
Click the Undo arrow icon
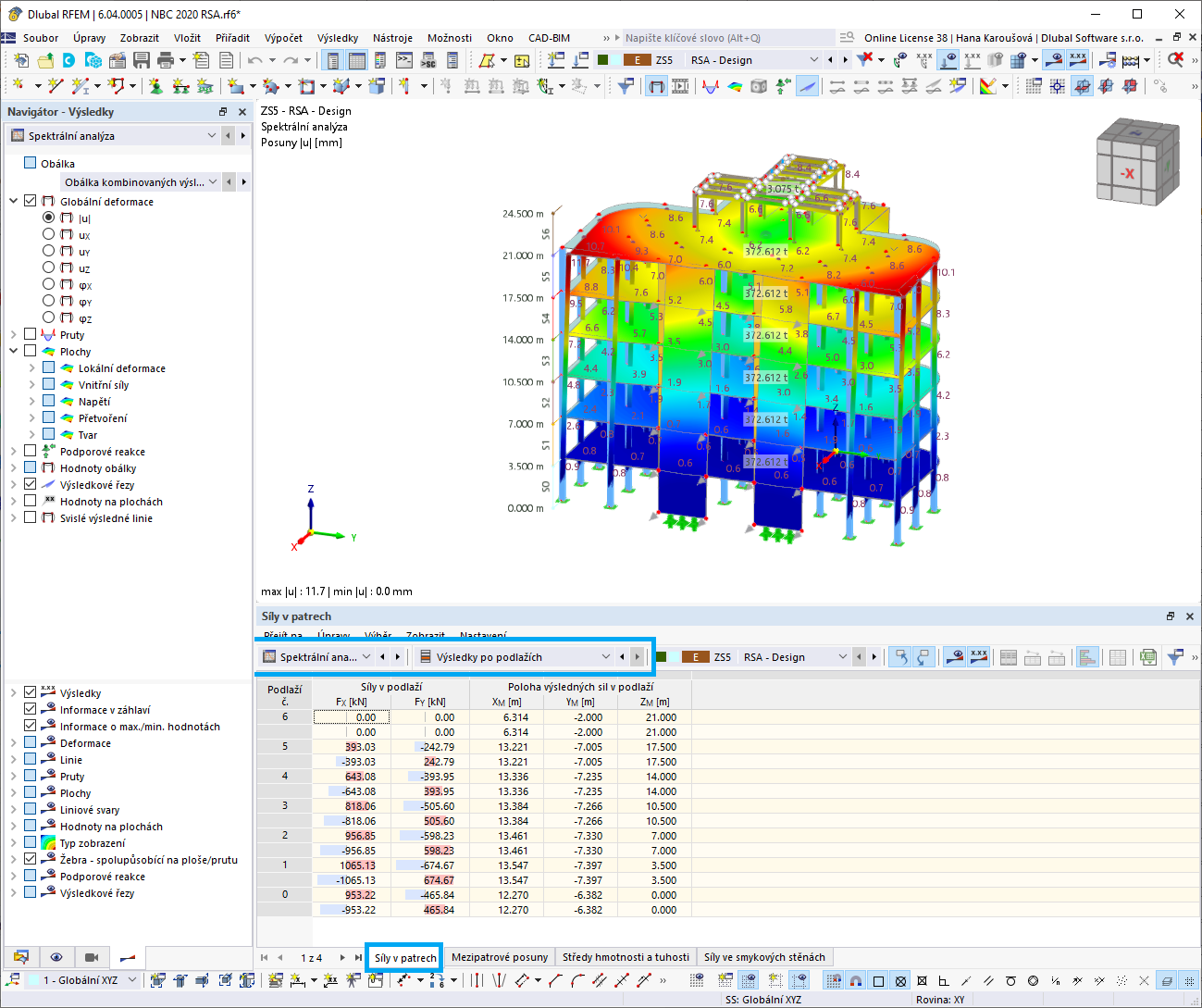tap(254, 60)
